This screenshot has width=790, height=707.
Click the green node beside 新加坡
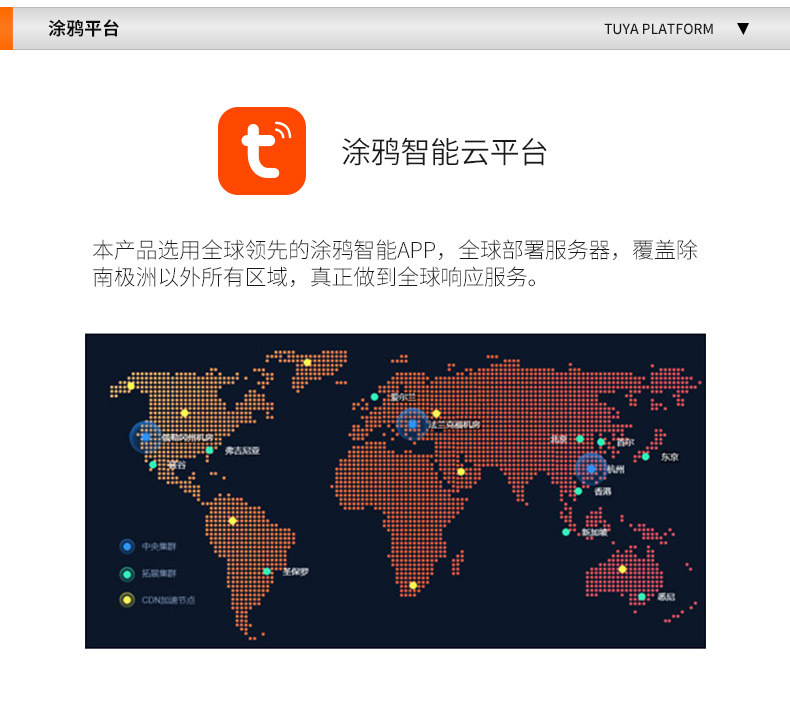566,532
